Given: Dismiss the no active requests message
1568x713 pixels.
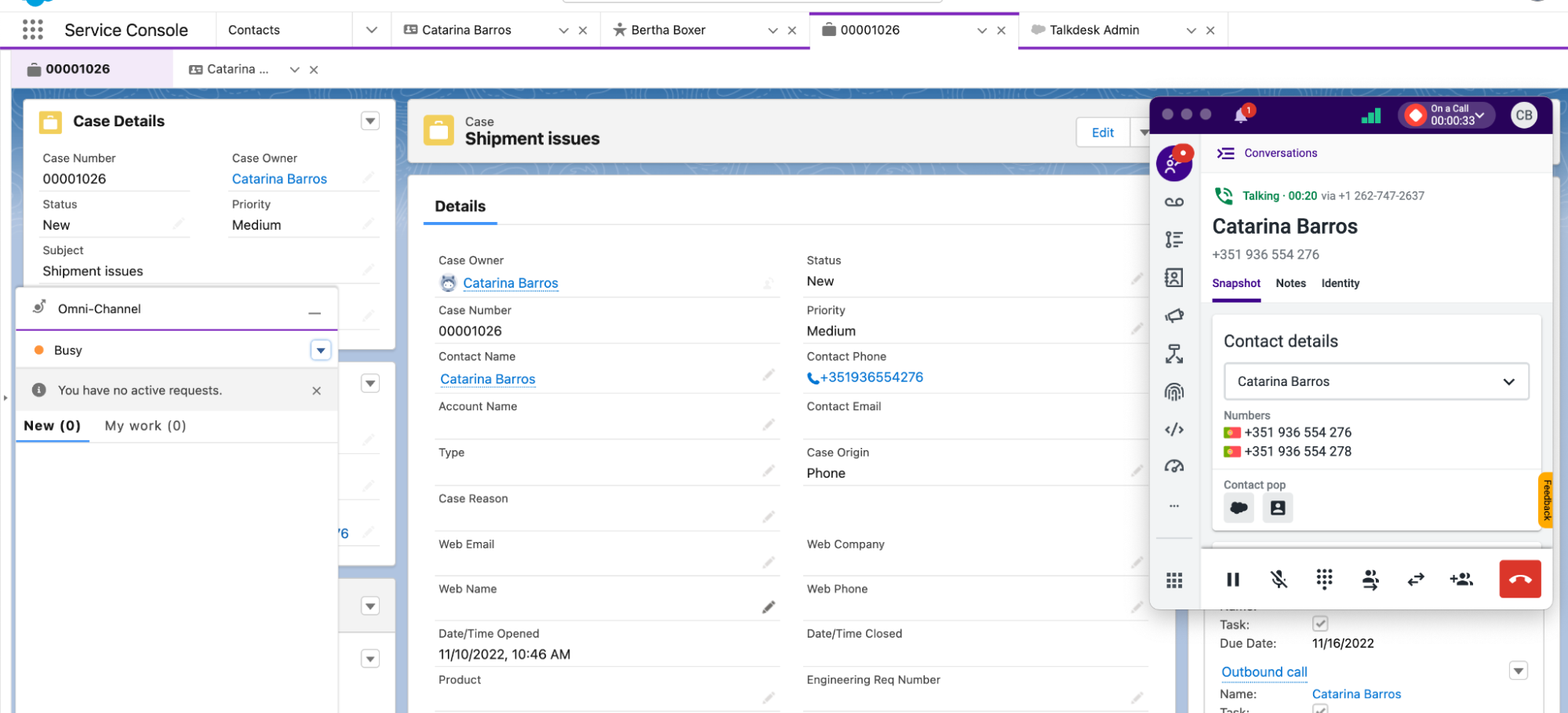Looking at the screenshot, I should tap(316, 391).
